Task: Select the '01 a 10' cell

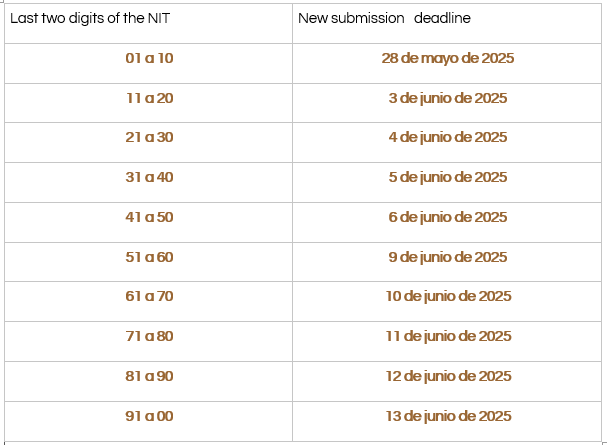Action: [148, 63]
